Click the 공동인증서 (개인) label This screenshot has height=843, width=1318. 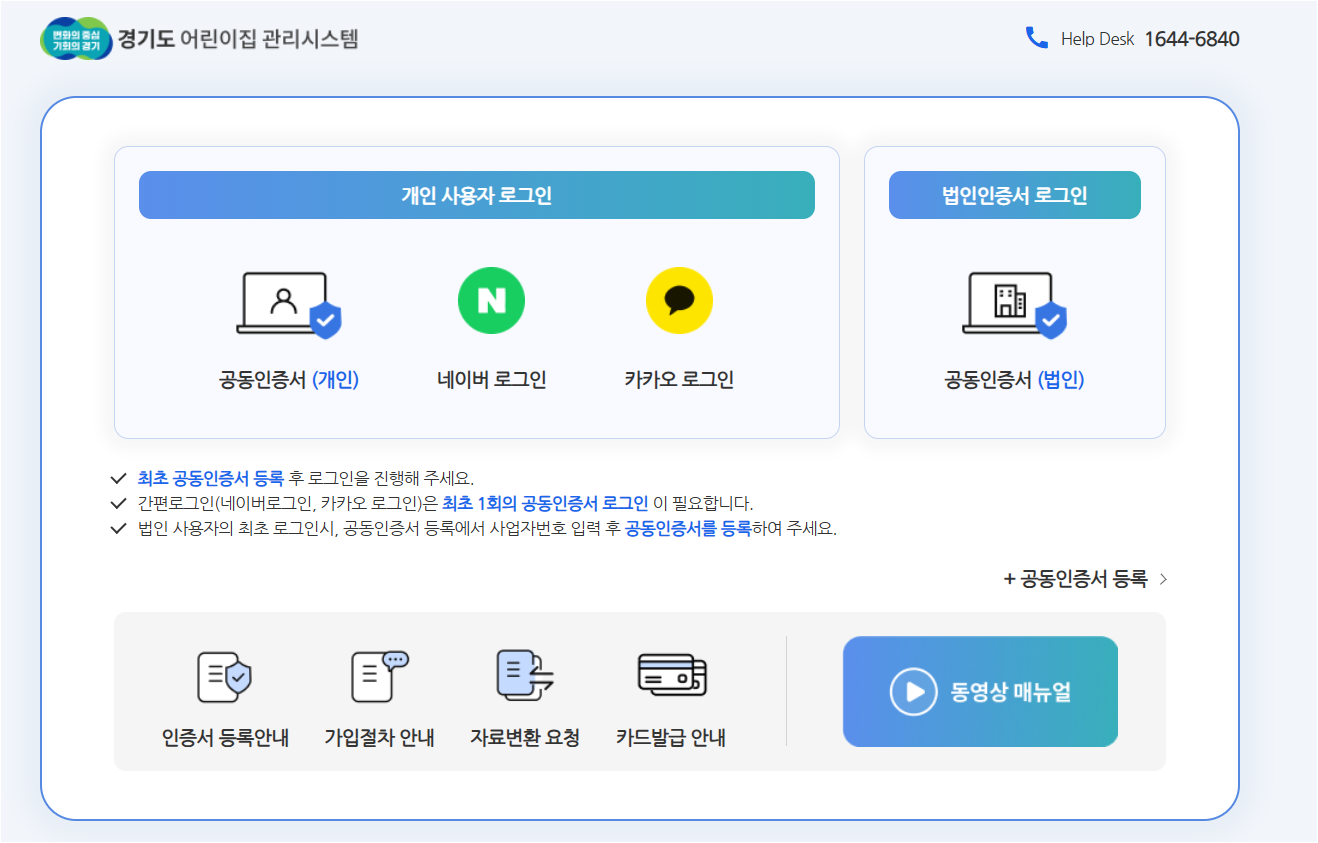click(289, 380)
